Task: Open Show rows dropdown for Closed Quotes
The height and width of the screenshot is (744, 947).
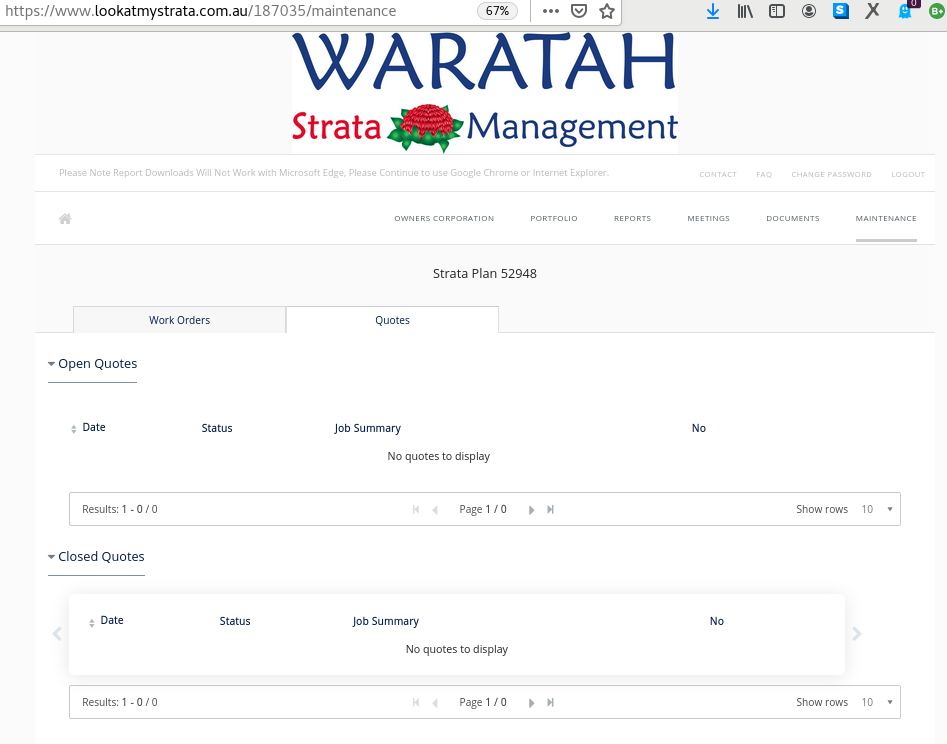Action: point(876,702)
